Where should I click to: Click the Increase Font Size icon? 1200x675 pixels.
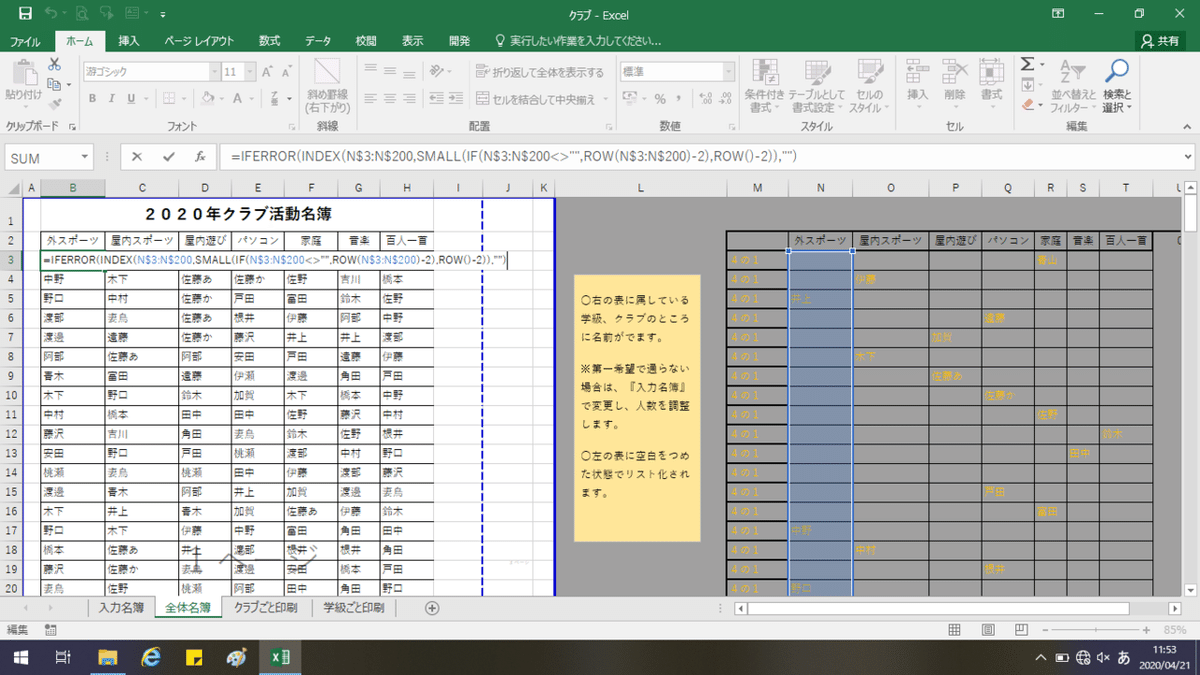[267, 72]
